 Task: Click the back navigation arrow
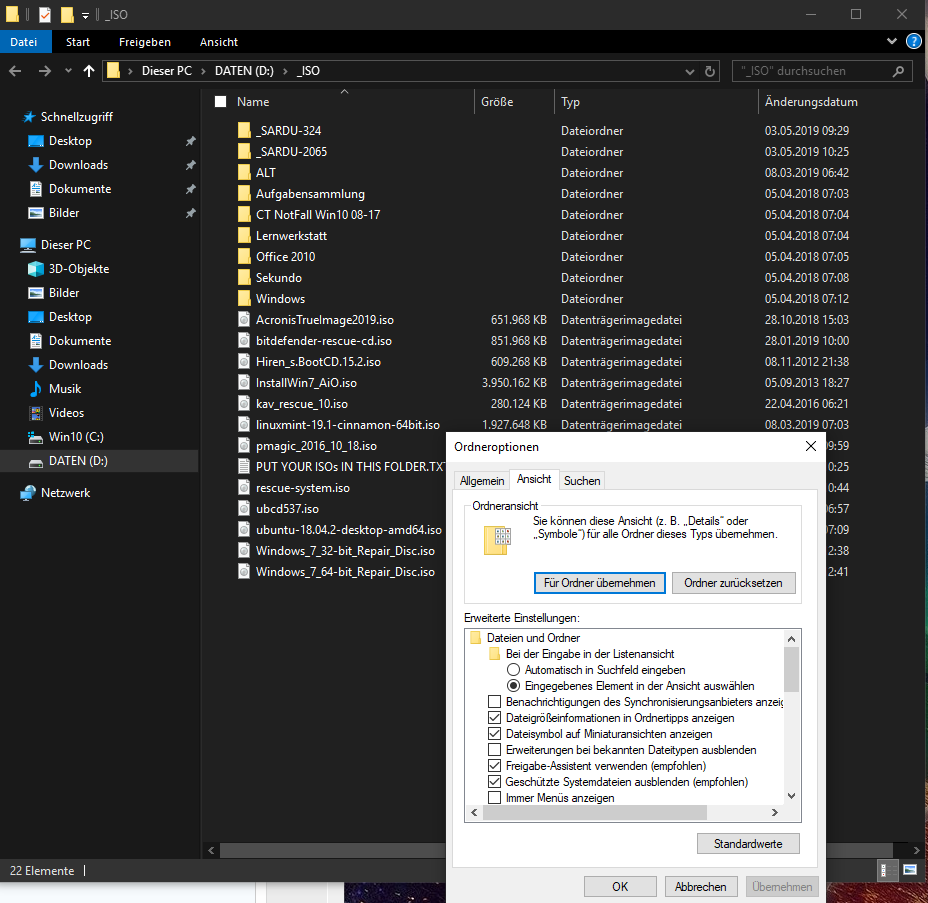click(x=15, y=71)
